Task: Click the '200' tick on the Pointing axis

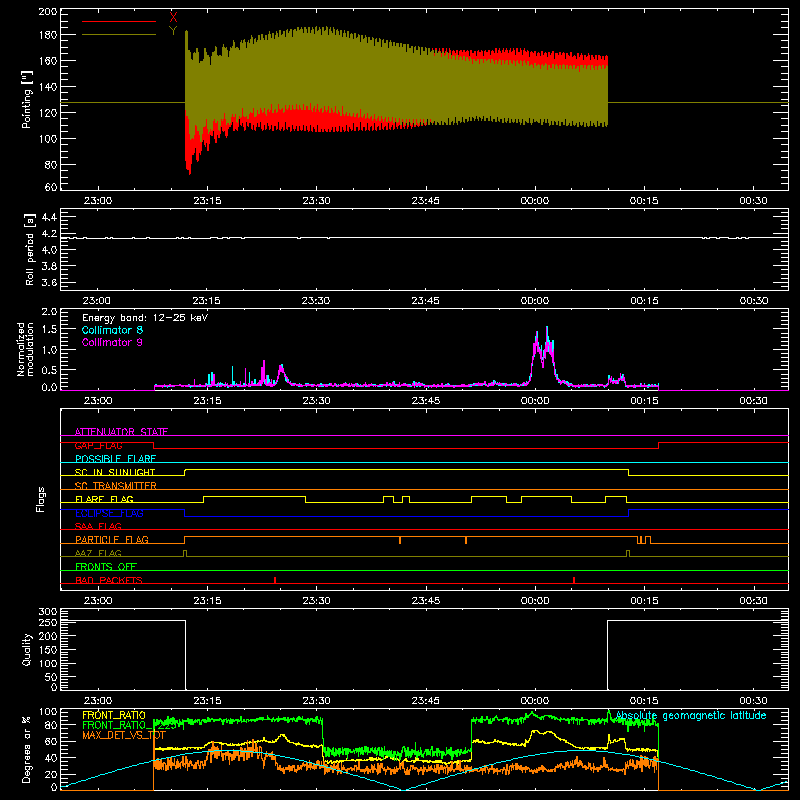Action: click(x=48, y=11)
